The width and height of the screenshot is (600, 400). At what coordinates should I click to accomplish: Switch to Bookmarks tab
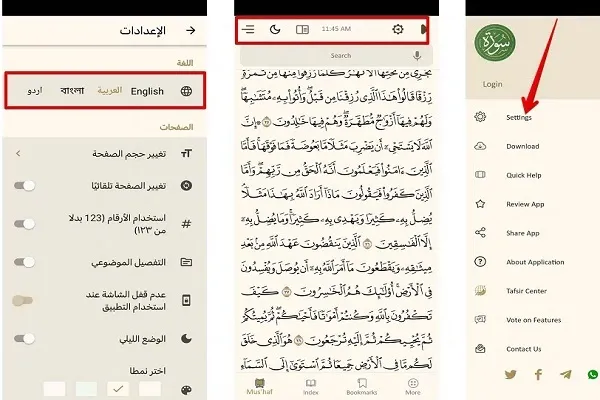pyautogui.click(x=362, y=386)
